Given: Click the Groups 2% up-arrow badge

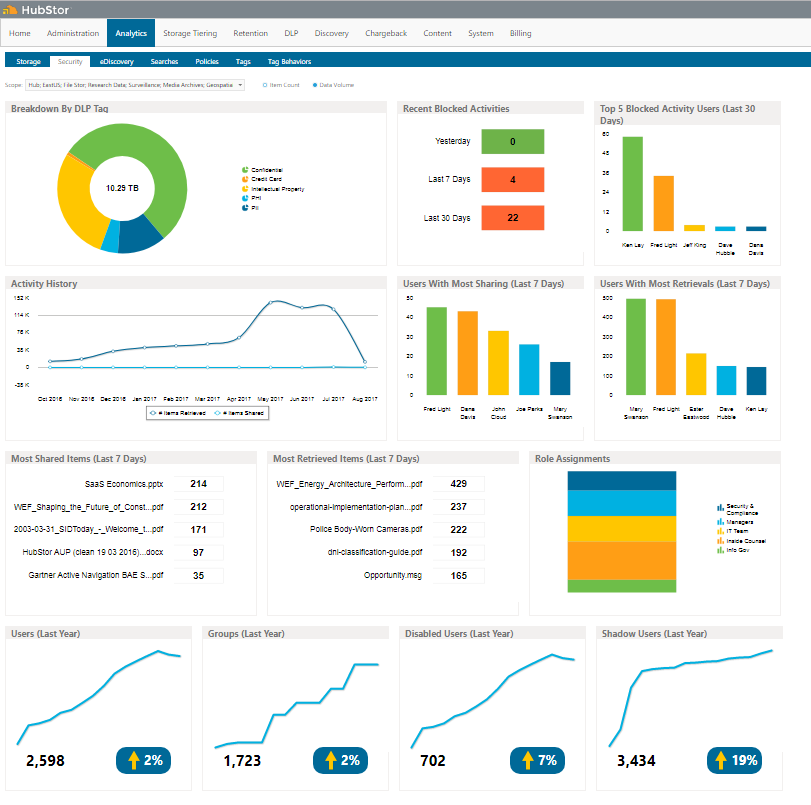Looking at the screenshot, I should [340, 760].
